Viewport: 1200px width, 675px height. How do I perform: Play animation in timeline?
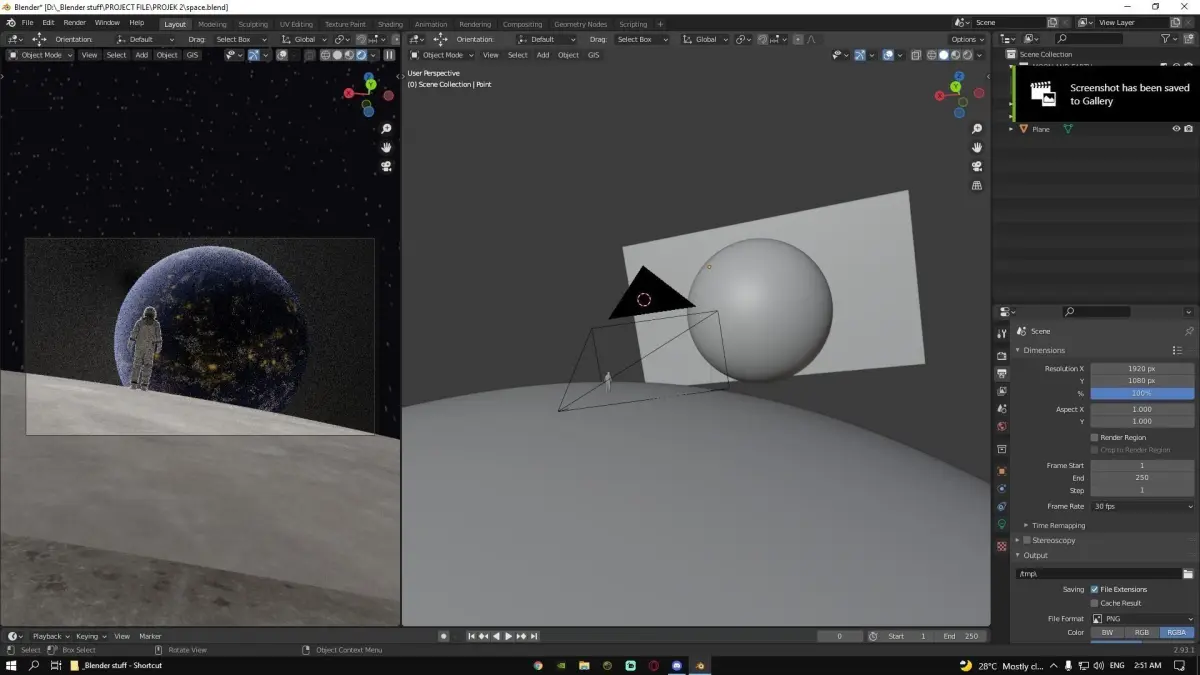point(508,636)
